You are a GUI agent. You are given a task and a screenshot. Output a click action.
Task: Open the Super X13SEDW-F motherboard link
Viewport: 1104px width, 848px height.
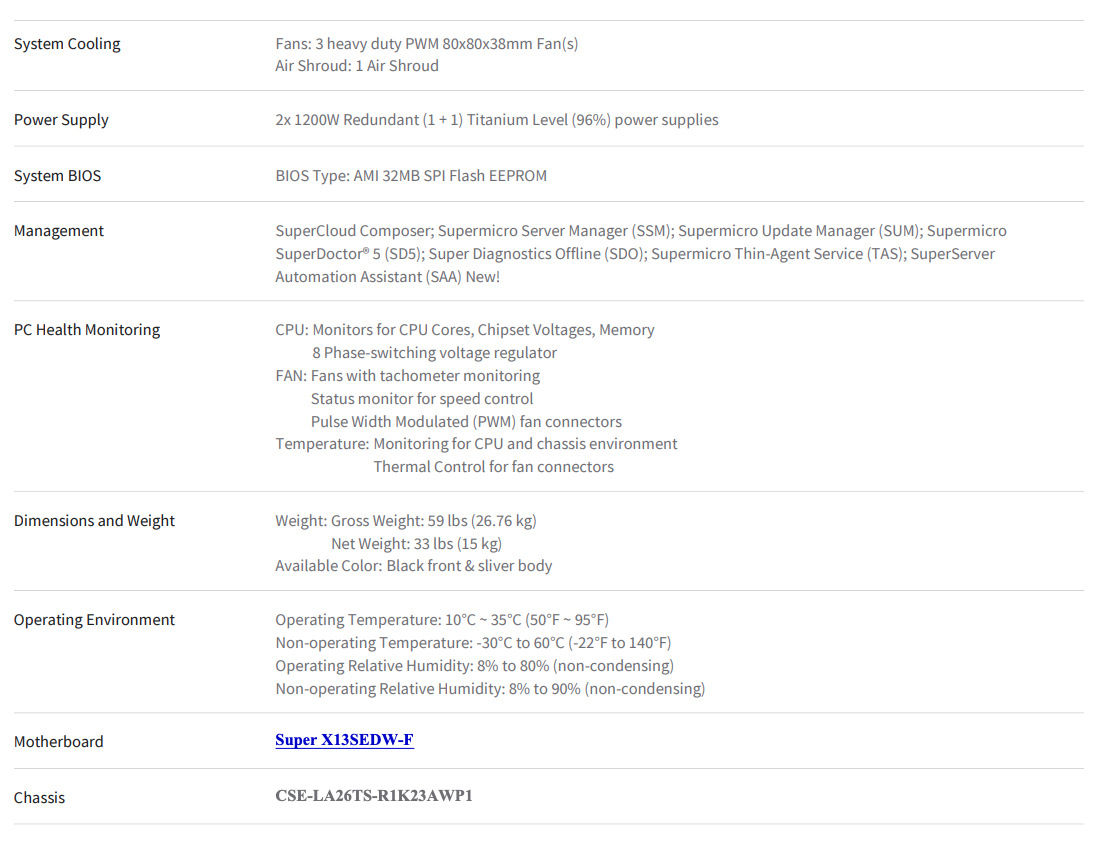click(344, 740)
